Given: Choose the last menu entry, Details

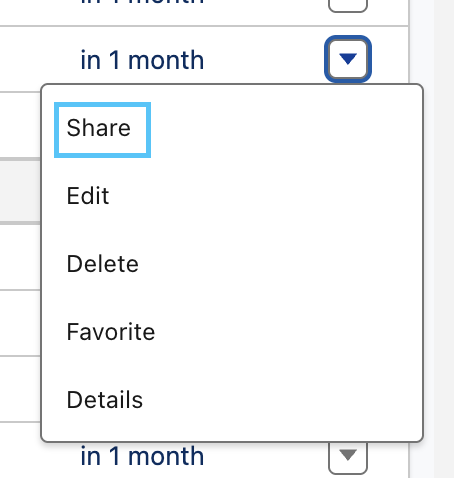Looking at the screenshot, I should pyautogui.click(x=105, y=400).
